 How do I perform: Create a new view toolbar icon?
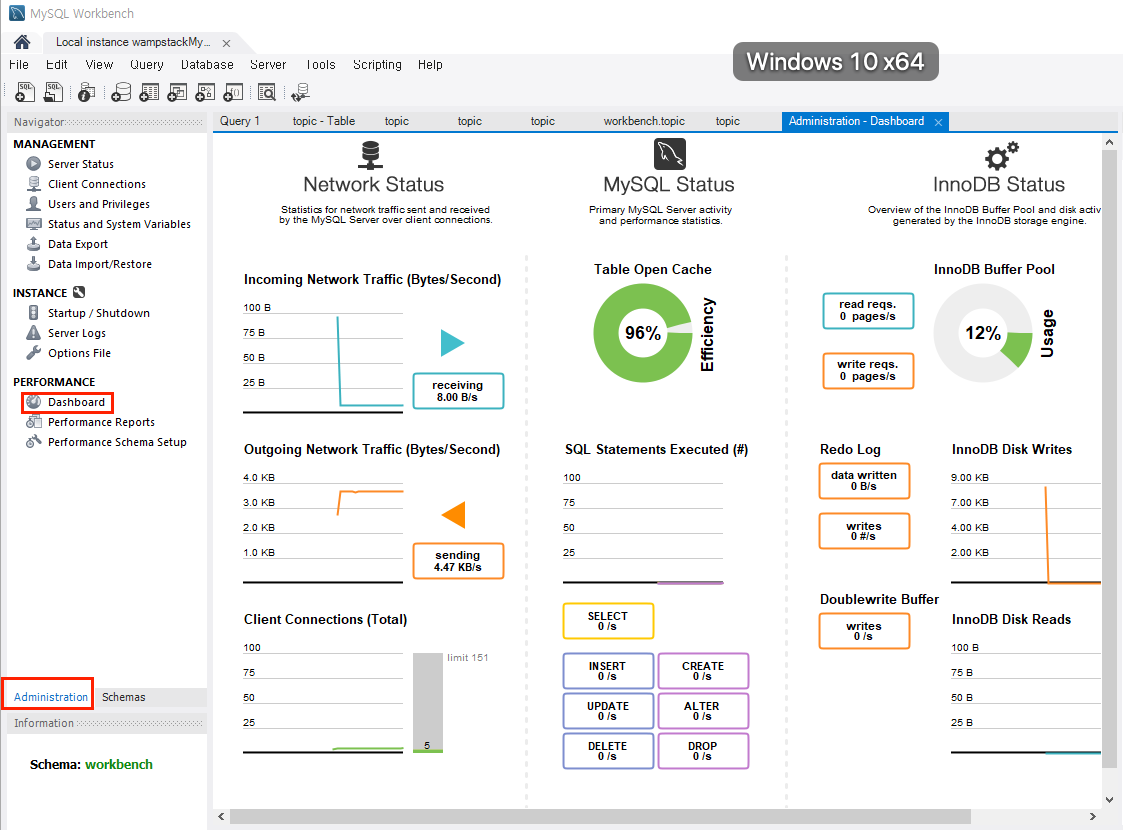[x=177, y=92]
